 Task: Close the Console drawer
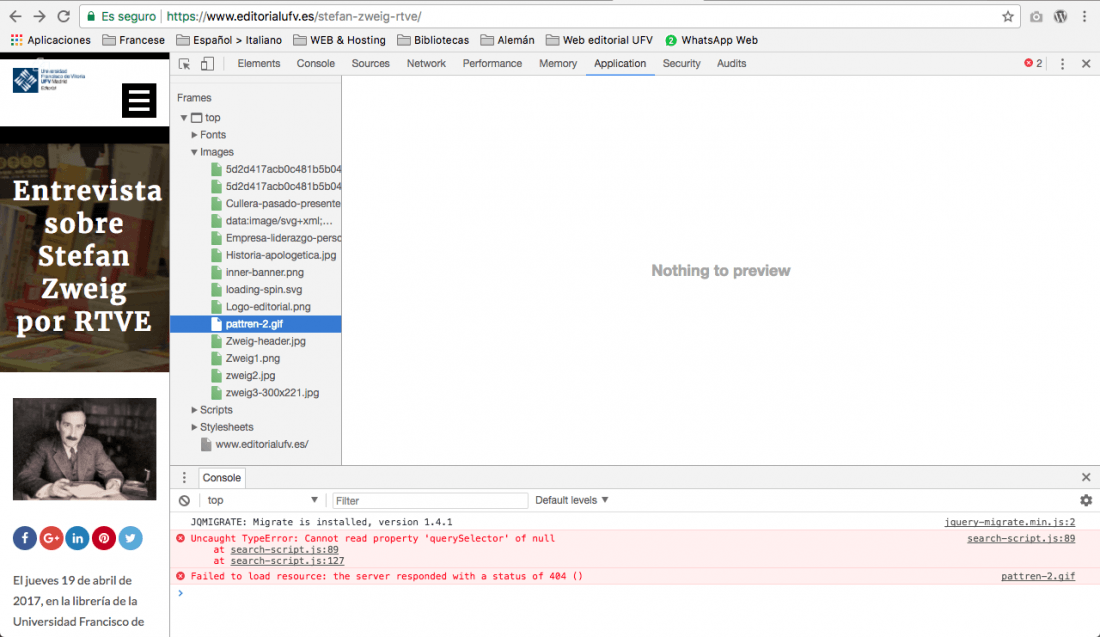[x=1086, y=477]
